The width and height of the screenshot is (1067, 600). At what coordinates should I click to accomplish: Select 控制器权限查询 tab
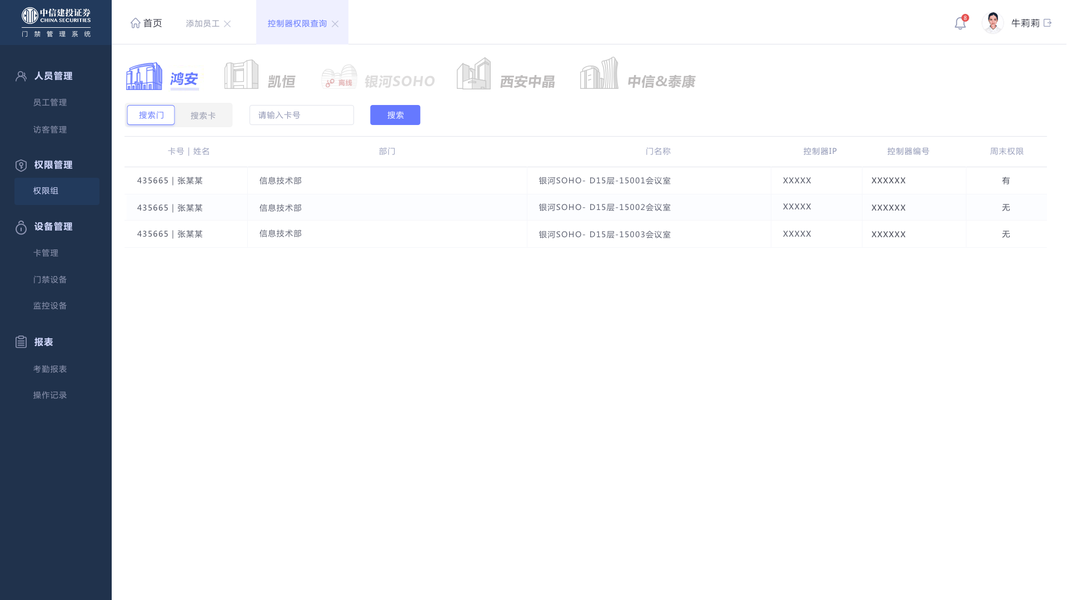coord(297,24)
